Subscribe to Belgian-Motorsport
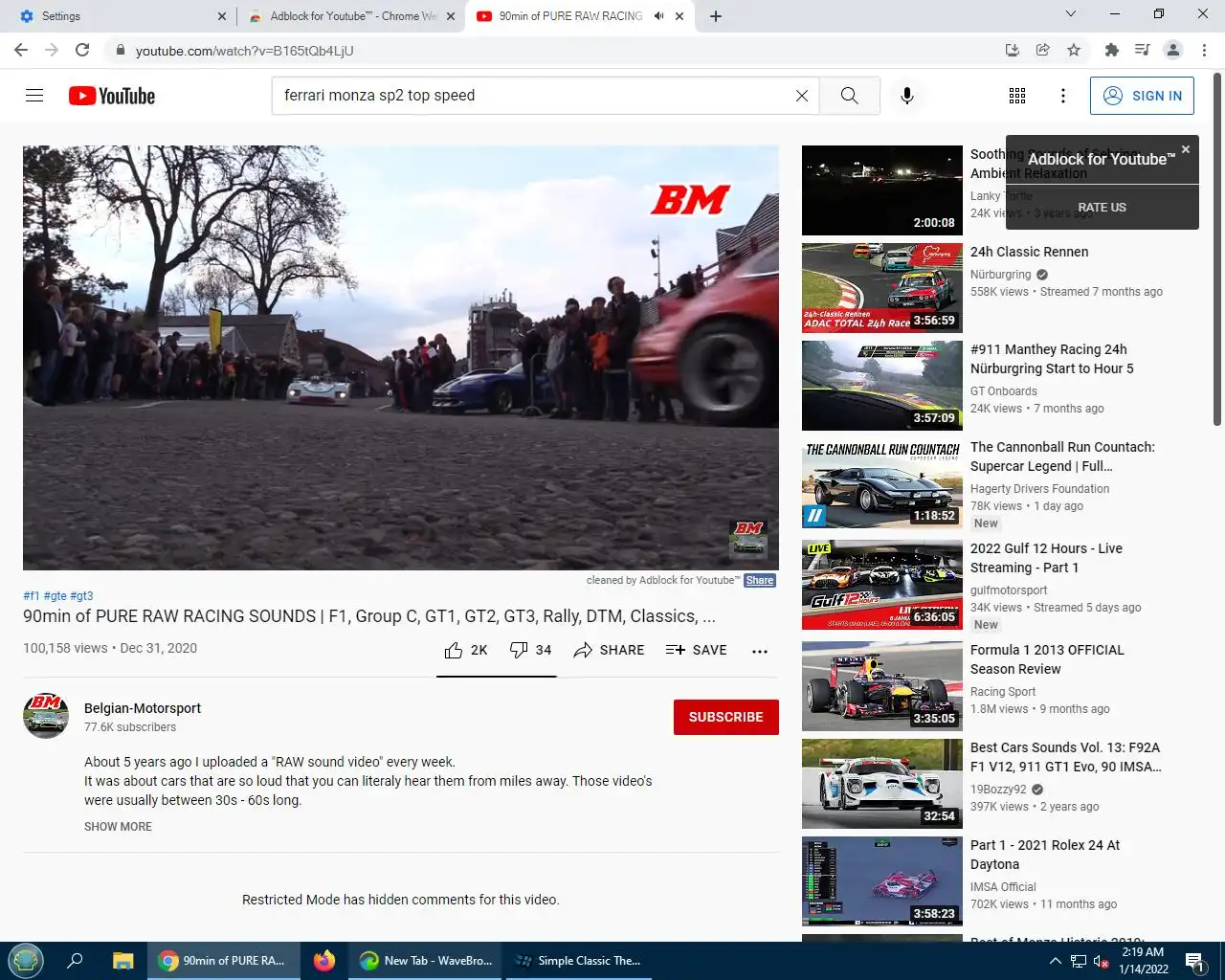Viewport: 1225px width, 980px height. [726, 717]
